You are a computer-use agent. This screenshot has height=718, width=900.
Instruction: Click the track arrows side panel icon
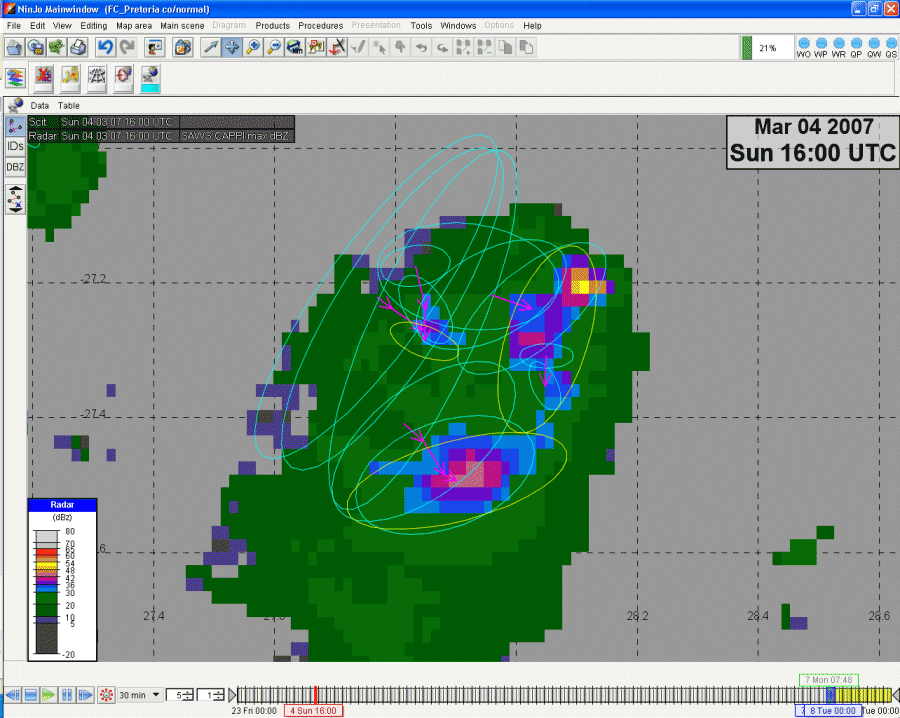15,200
